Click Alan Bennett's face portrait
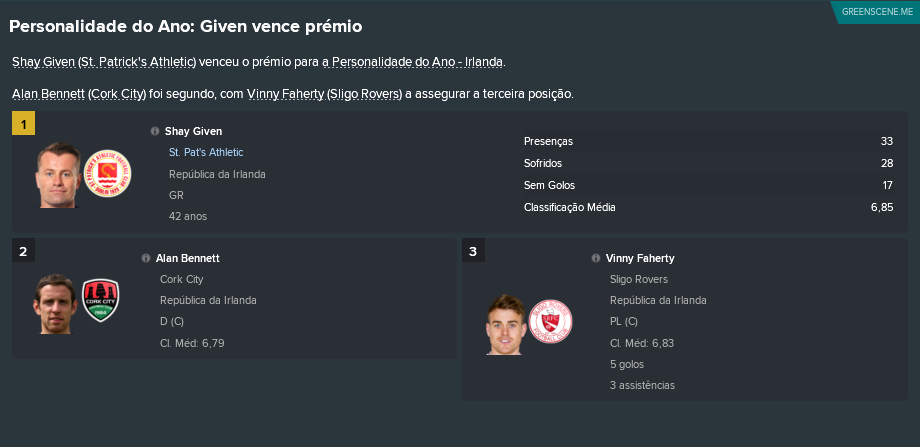 tap(55, 304)
